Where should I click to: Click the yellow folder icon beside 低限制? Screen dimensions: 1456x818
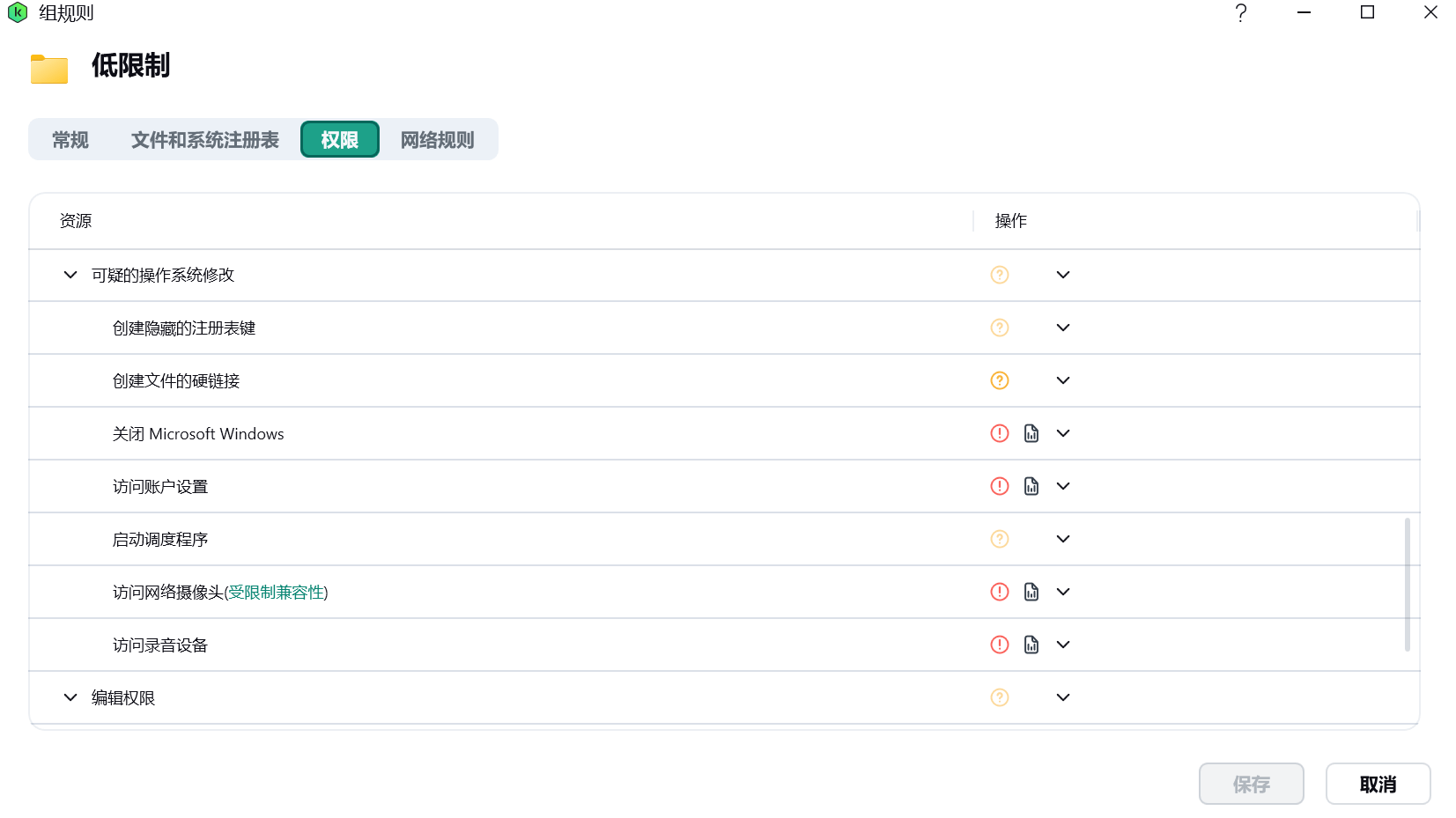point(49,69)
